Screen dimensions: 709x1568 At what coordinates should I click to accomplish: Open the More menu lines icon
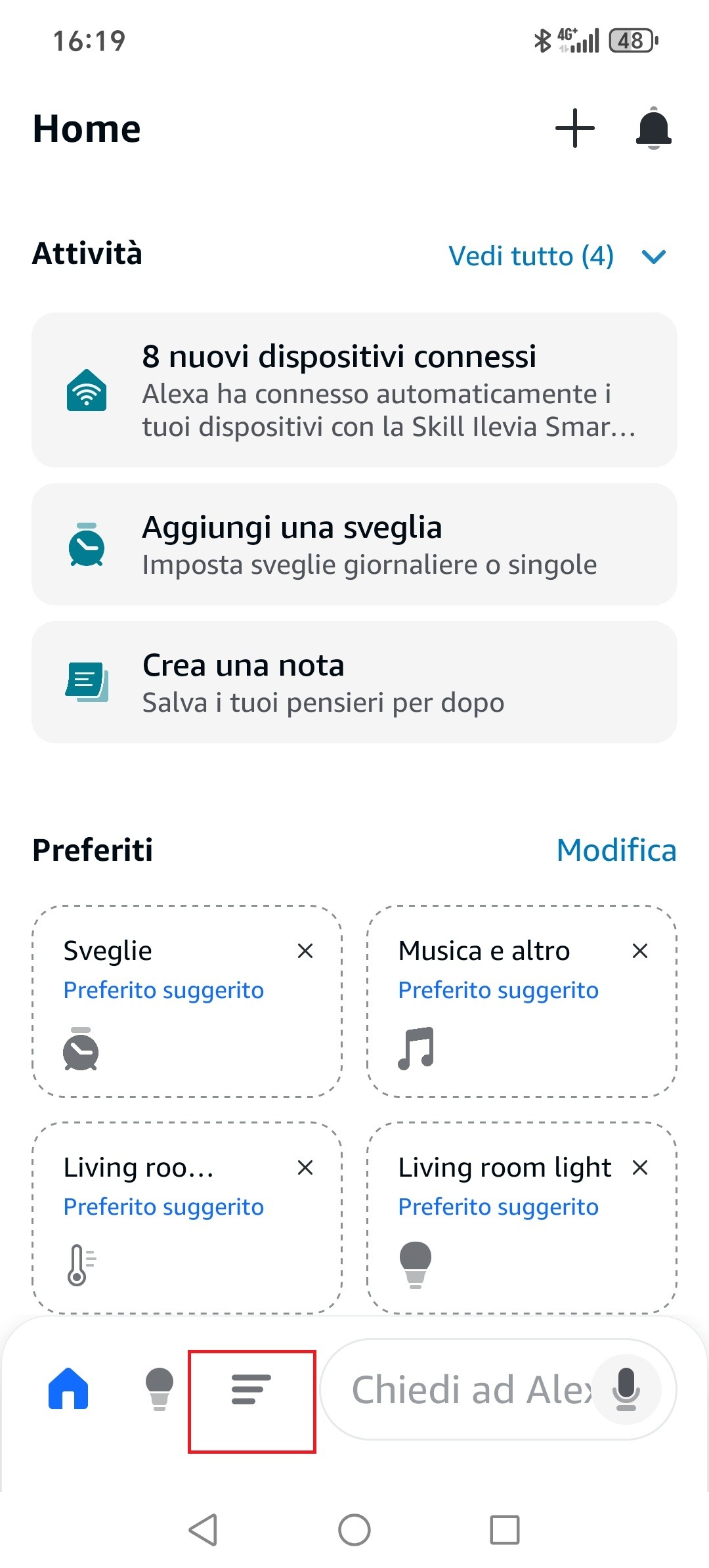point(251,1389)
